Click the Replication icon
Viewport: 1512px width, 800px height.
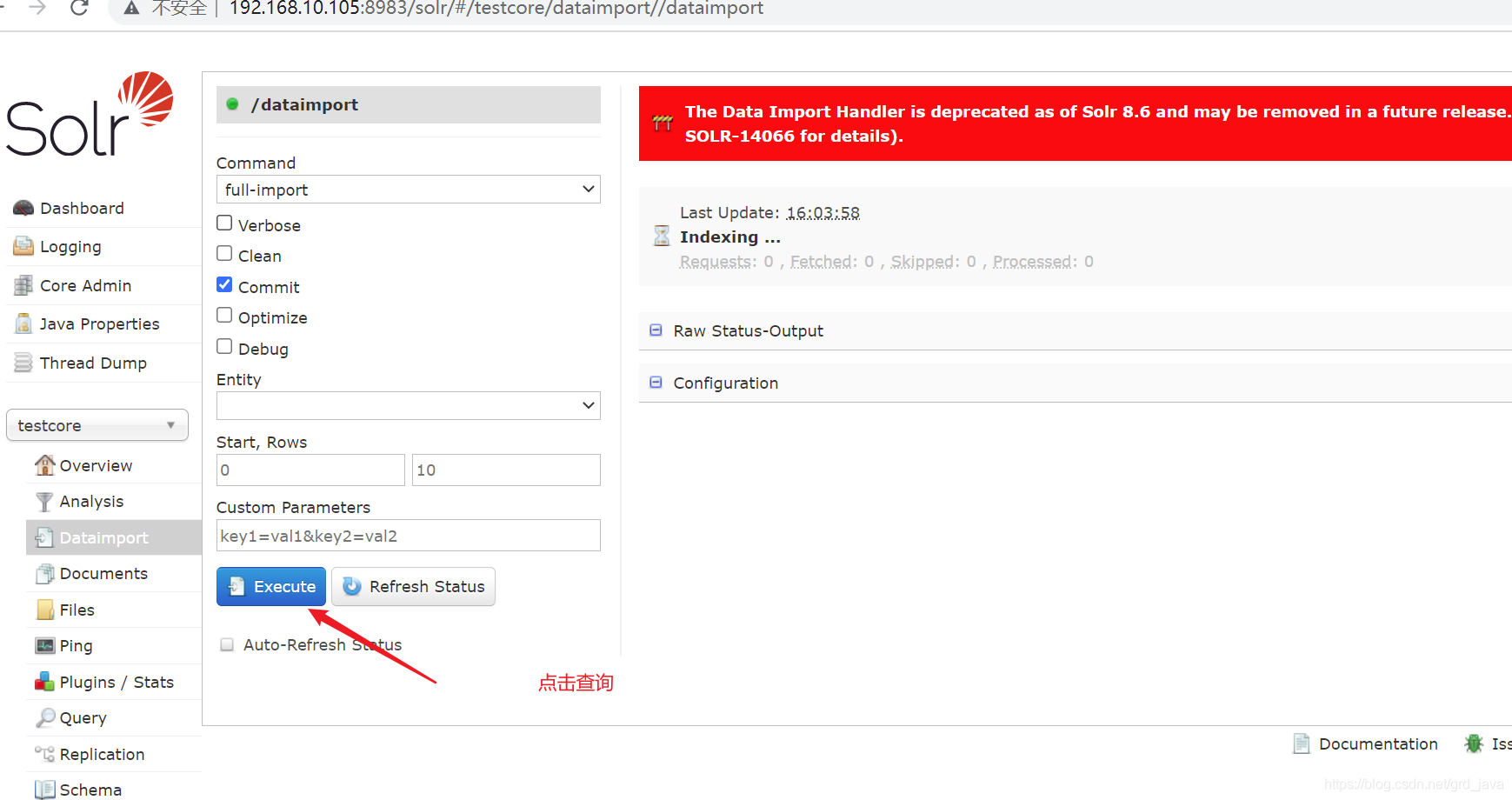(x=44, y=754)
